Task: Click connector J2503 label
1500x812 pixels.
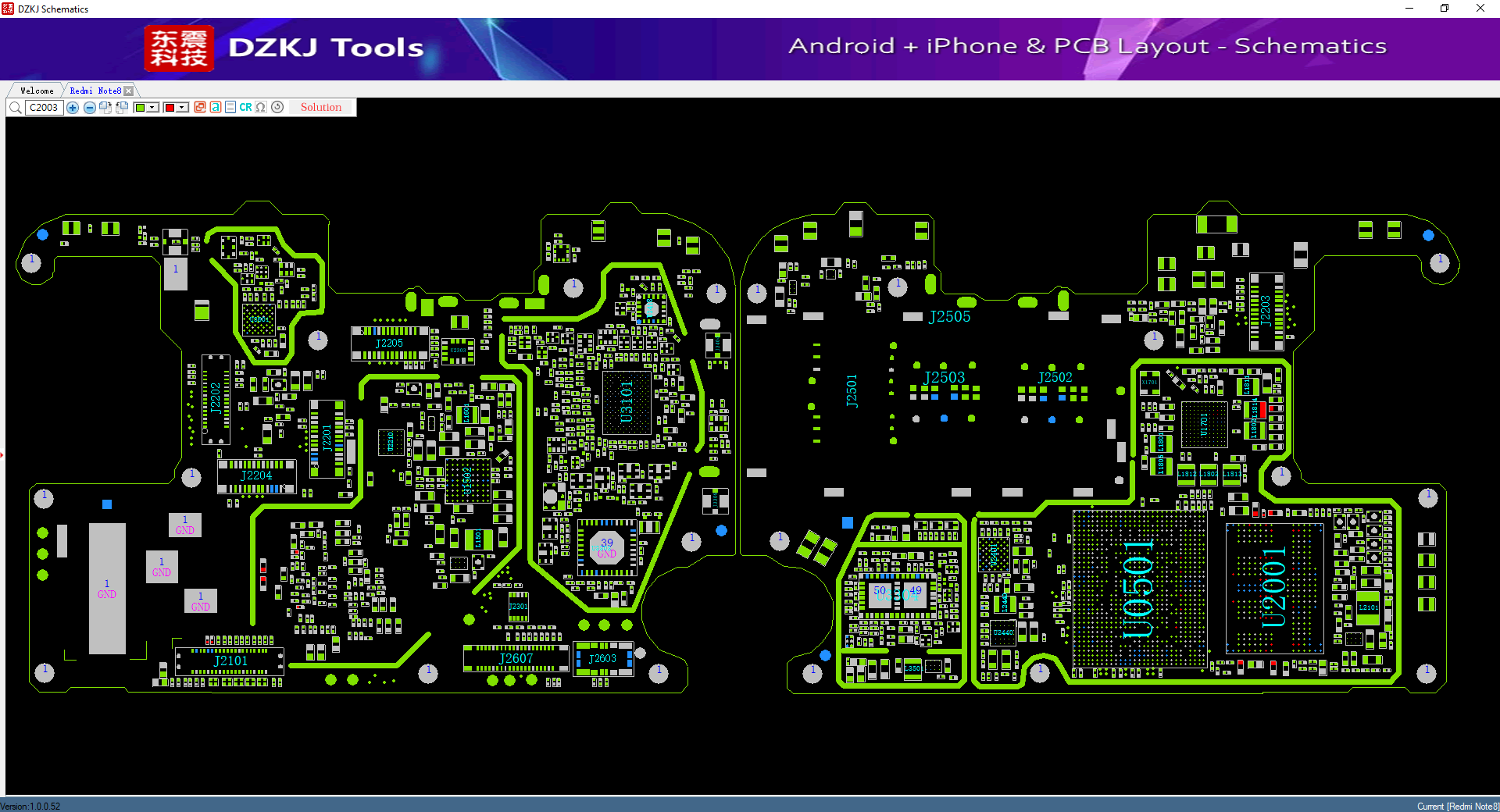Action: [945, 377]
